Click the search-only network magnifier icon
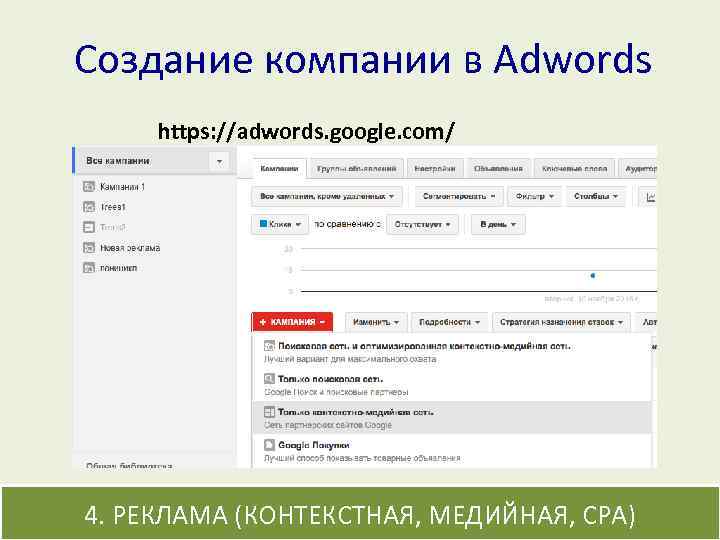The image size is (720, 540). point(270,379)
